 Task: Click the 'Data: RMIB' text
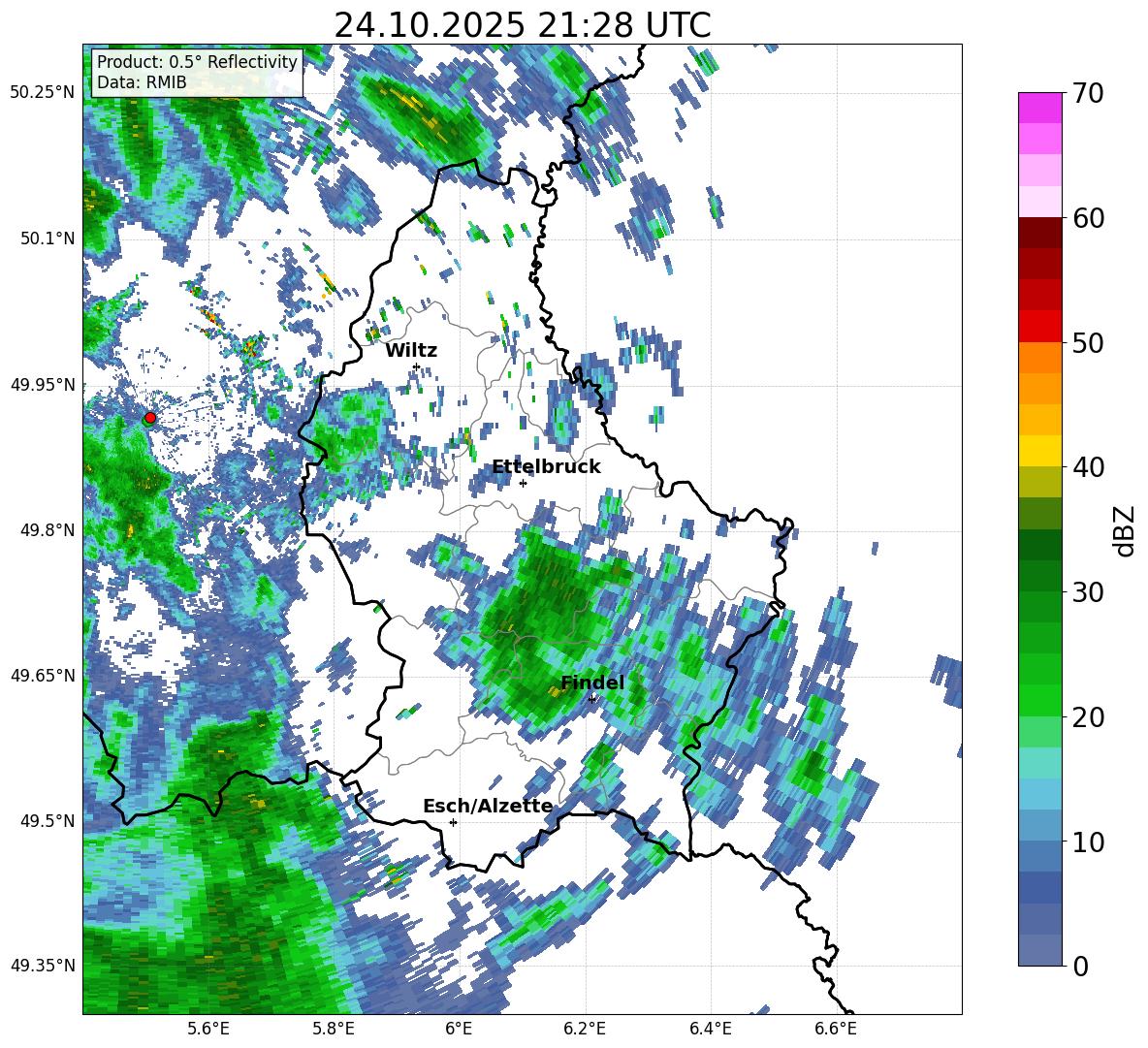(x=142, y=82)
